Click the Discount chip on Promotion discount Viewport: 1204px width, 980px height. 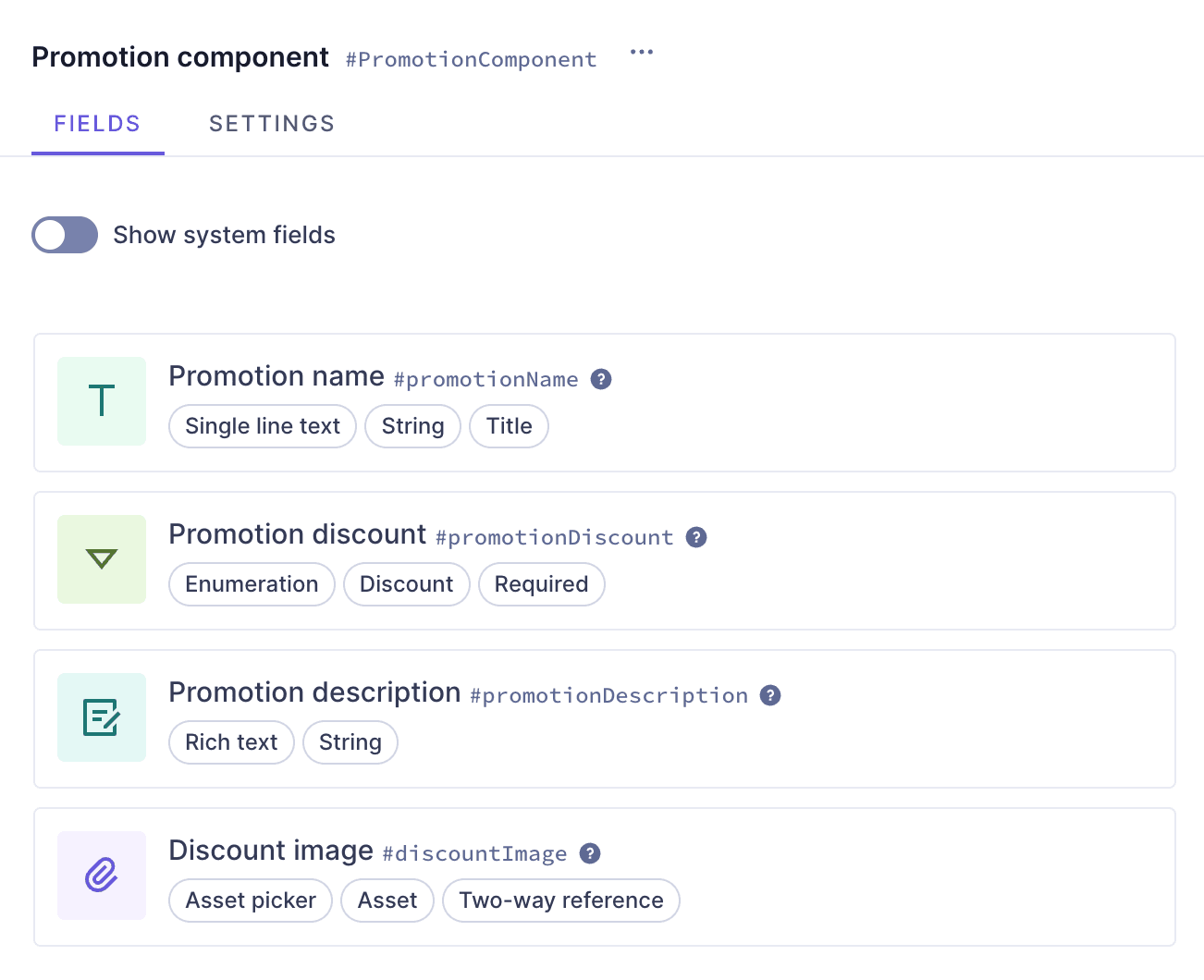pyautogui.click(x=406, y=584)
